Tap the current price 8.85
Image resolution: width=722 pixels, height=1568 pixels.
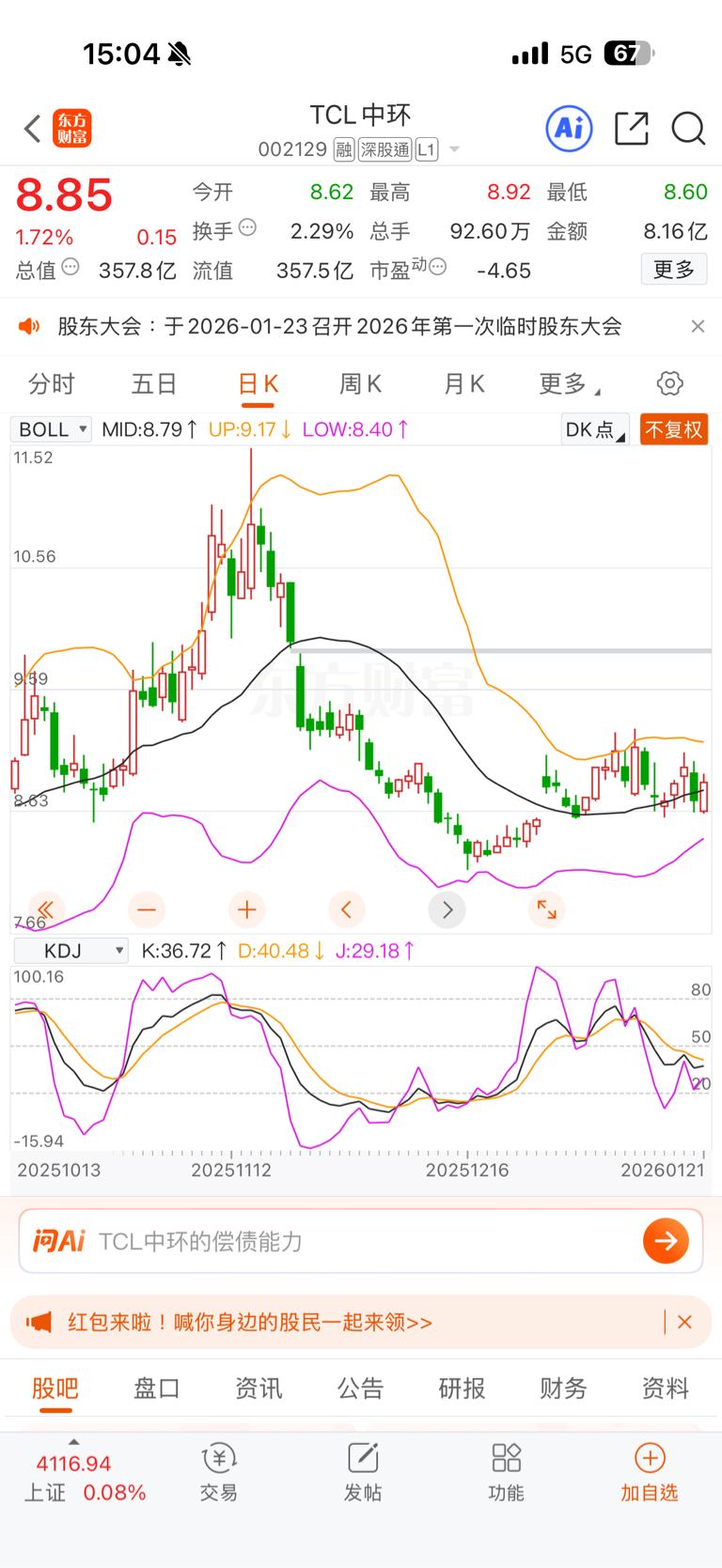click(x=64, y=195)
